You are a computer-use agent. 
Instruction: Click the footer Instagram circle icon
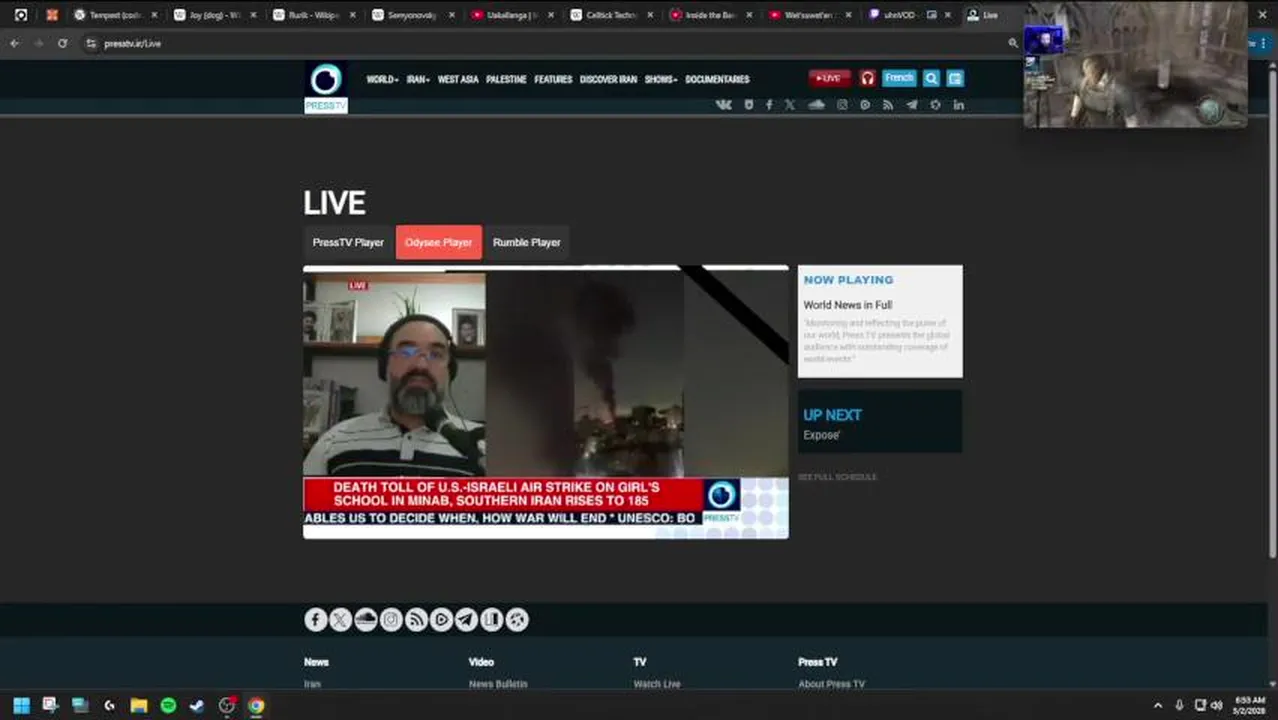click(x=391, y=620)
